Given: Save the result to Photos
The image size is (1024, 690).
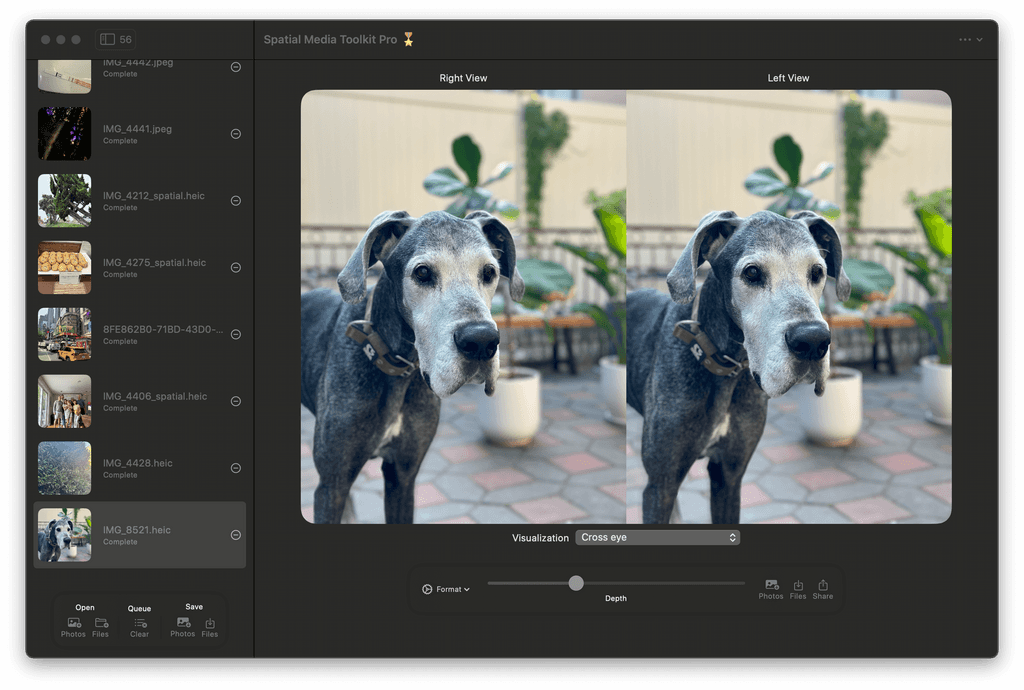Looking at the screenshot, I should click(x=182, y=620).
